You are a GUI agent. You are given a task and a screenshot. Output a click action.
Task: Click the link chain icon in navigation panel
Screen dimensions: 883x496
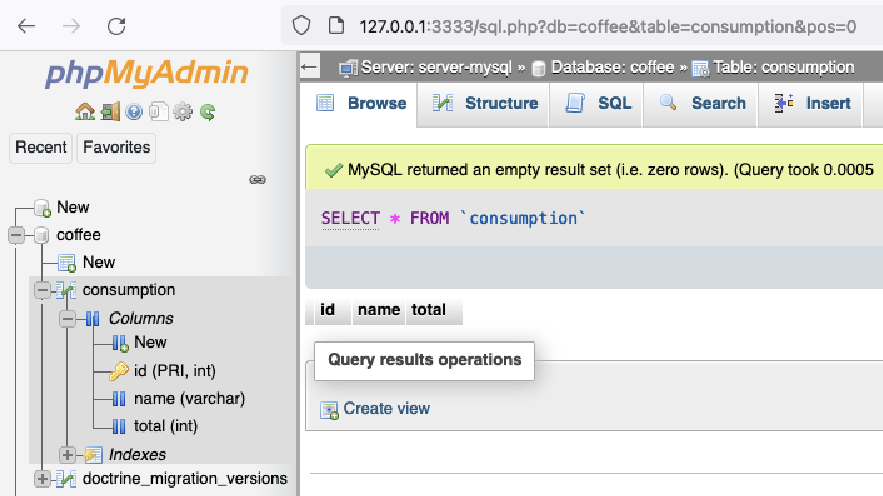click(257, 180)
